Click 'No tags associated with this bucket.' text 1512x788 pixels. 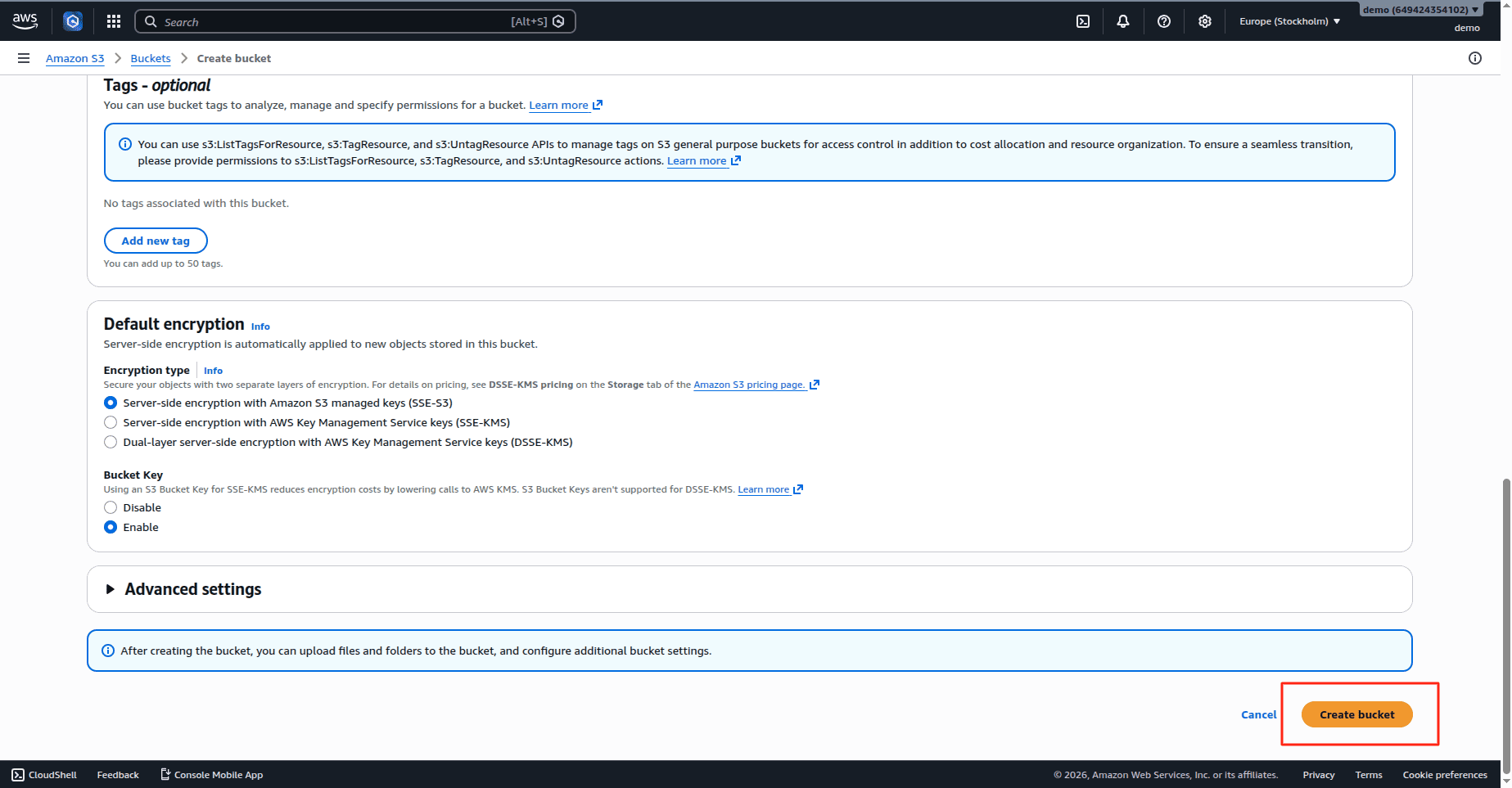[196, 203]
